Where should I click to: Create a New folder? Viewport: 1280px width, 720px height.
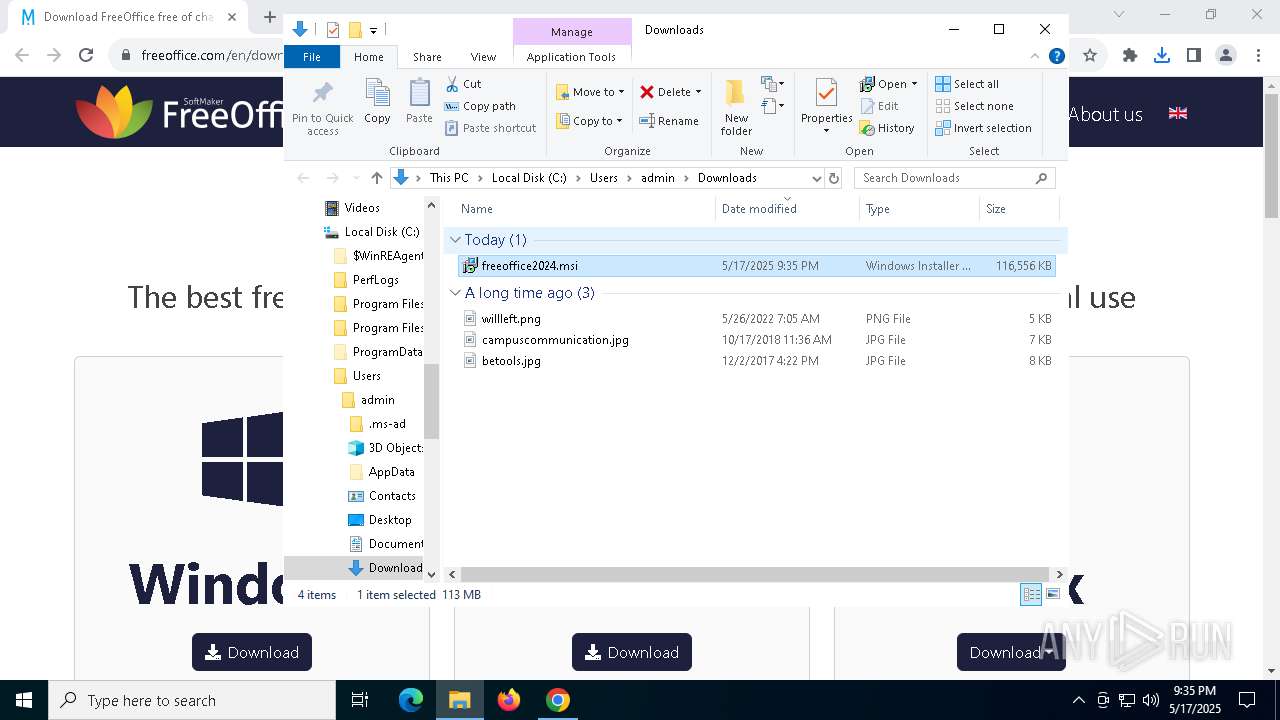point(736,108)
